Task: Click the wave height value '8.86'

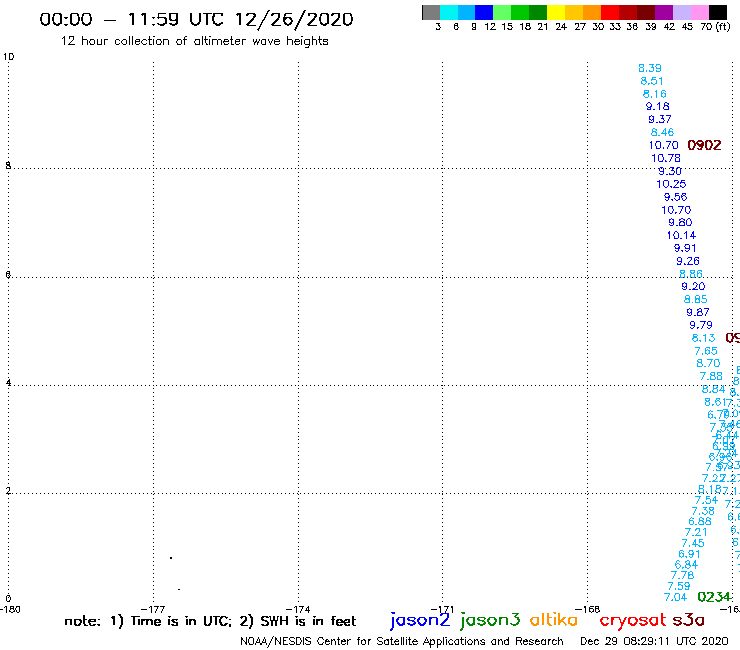Action: [690, 274]
